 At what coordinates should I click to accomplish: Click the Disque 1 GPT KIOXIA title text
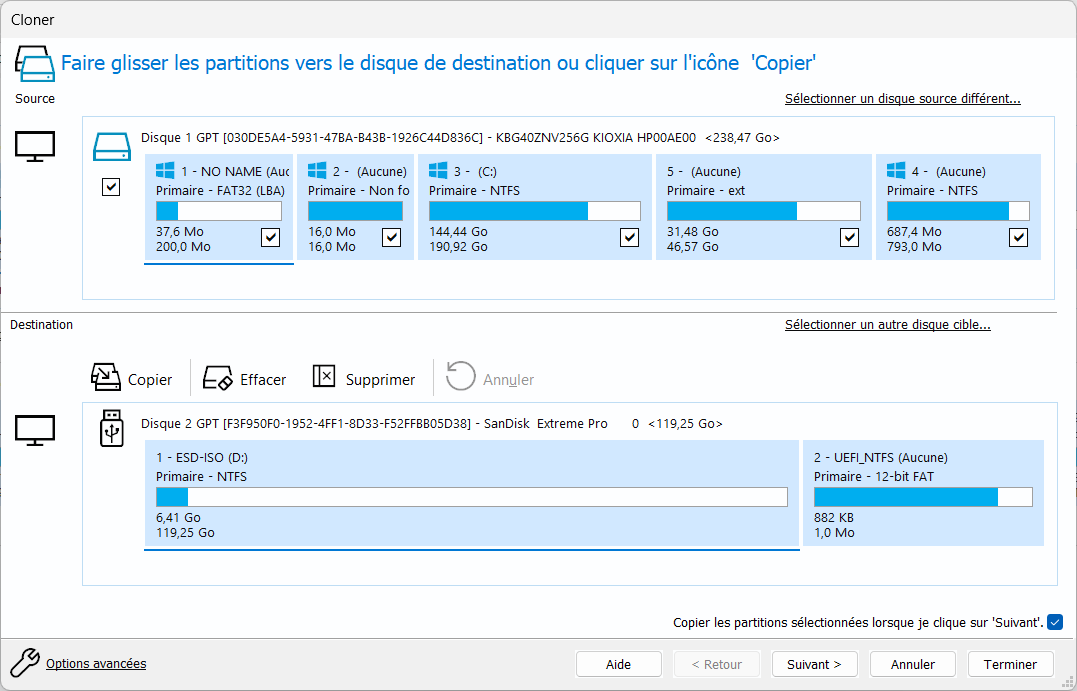pyautogui.click(x=460, y=137)
